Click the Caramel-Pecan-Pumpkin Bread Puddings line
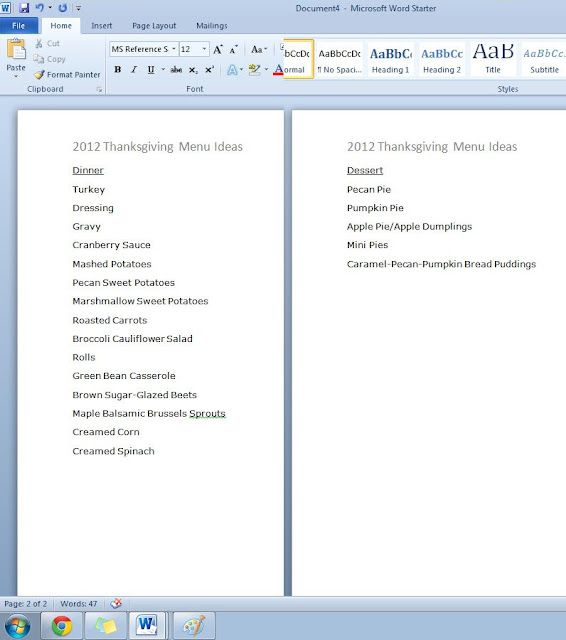The image size is (566, 640). [x=441, y=264]
